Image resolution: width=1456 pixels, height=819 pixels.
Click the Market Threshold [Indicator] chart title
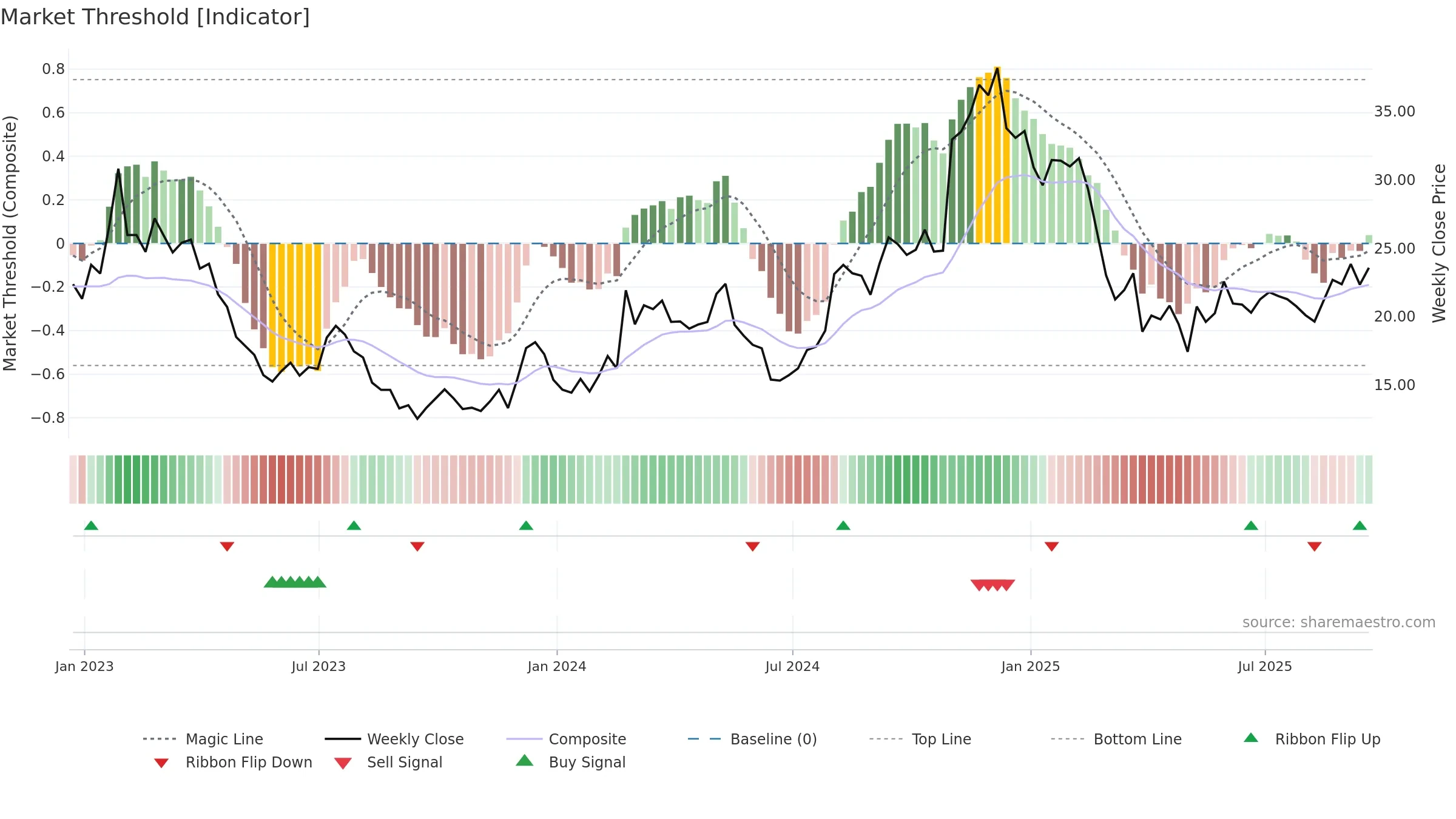tap(155, 17)
